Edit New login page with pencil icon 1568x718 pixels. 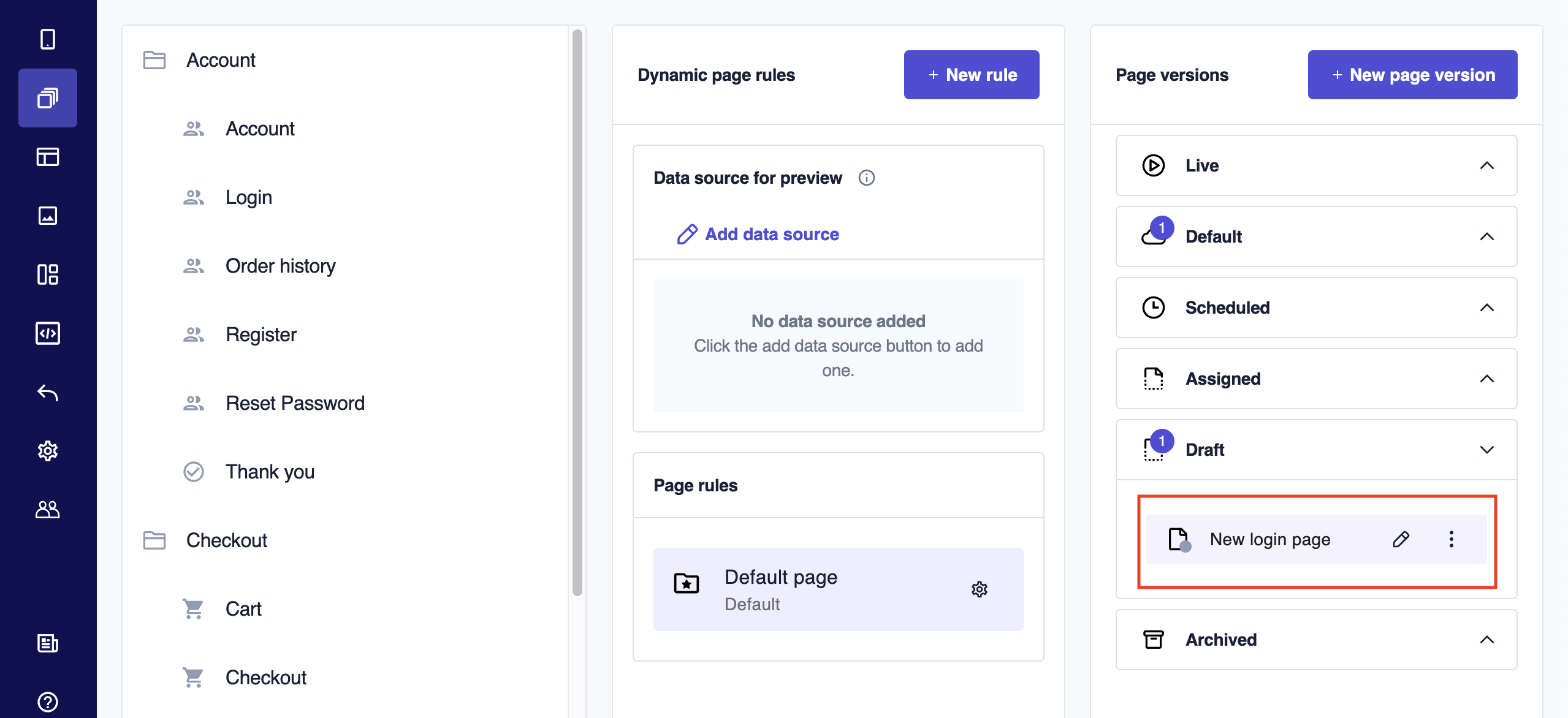pyautogui.click(x=1401, y=539)
